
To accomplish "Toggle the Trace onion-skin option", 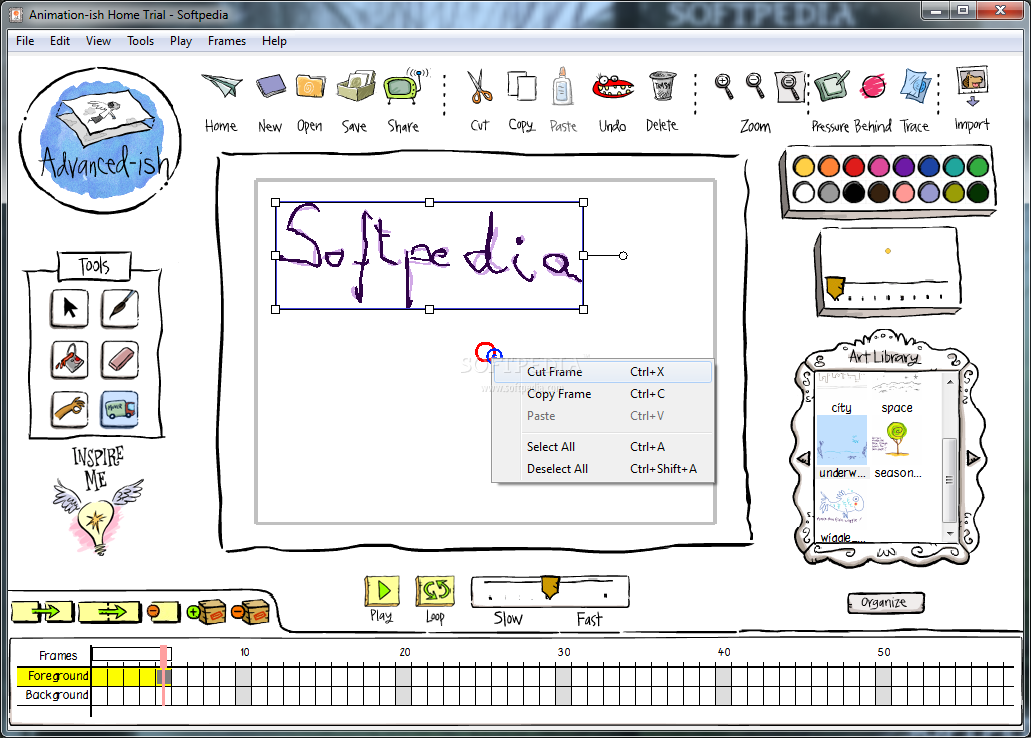I will point(915,86).
